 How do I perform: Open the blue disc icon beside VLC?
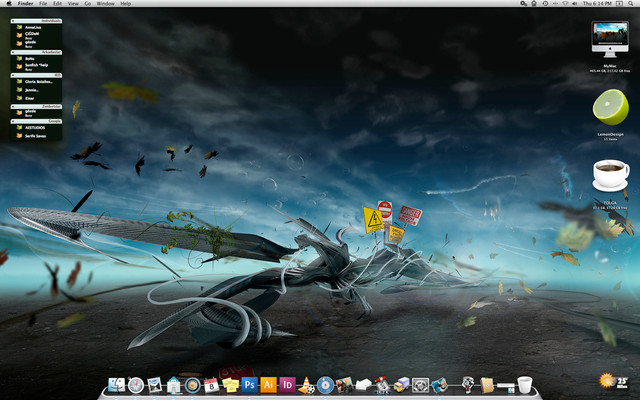(325, 385)
